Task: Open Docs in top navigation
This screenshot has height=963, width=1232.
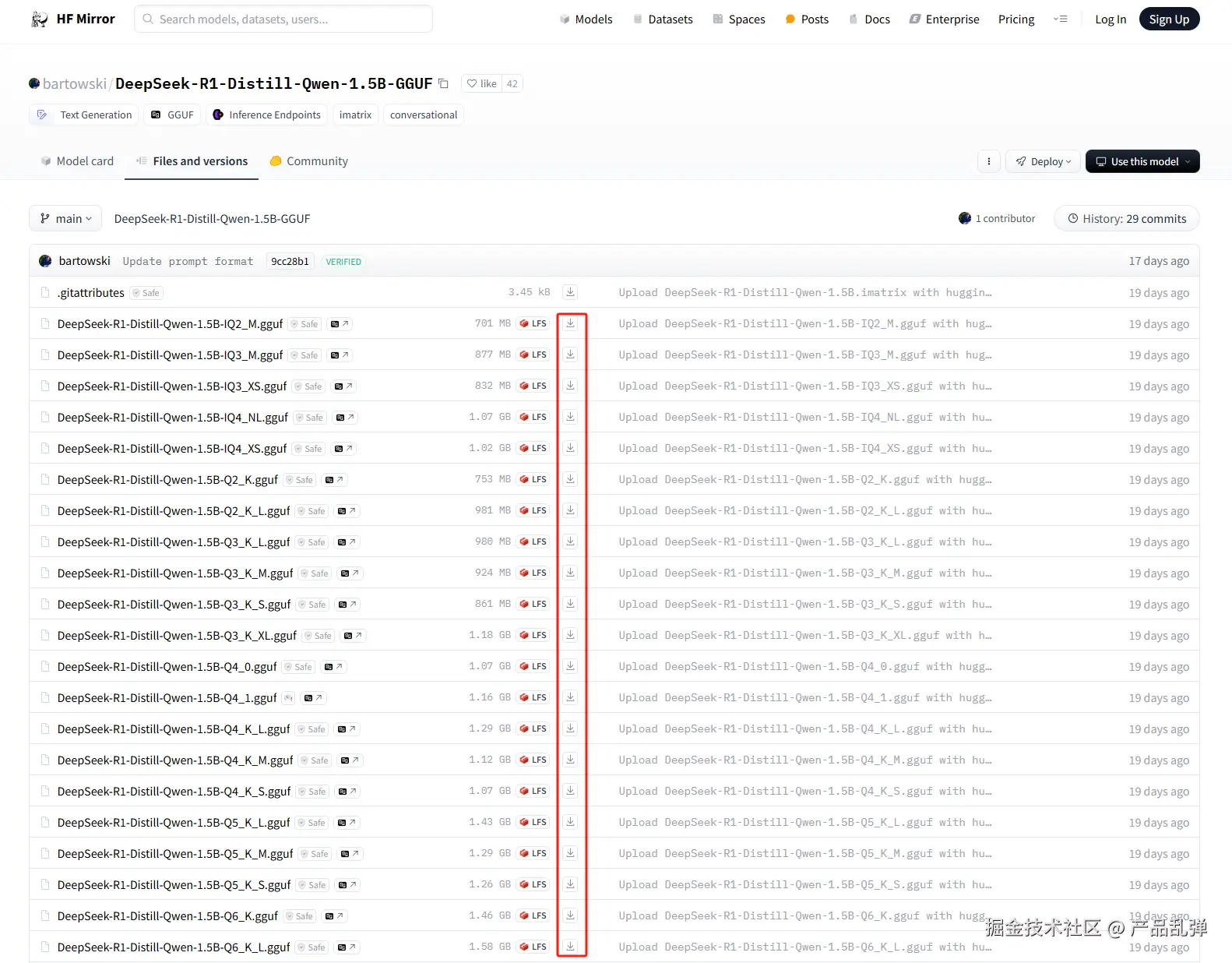Action: tap(869, 19)
